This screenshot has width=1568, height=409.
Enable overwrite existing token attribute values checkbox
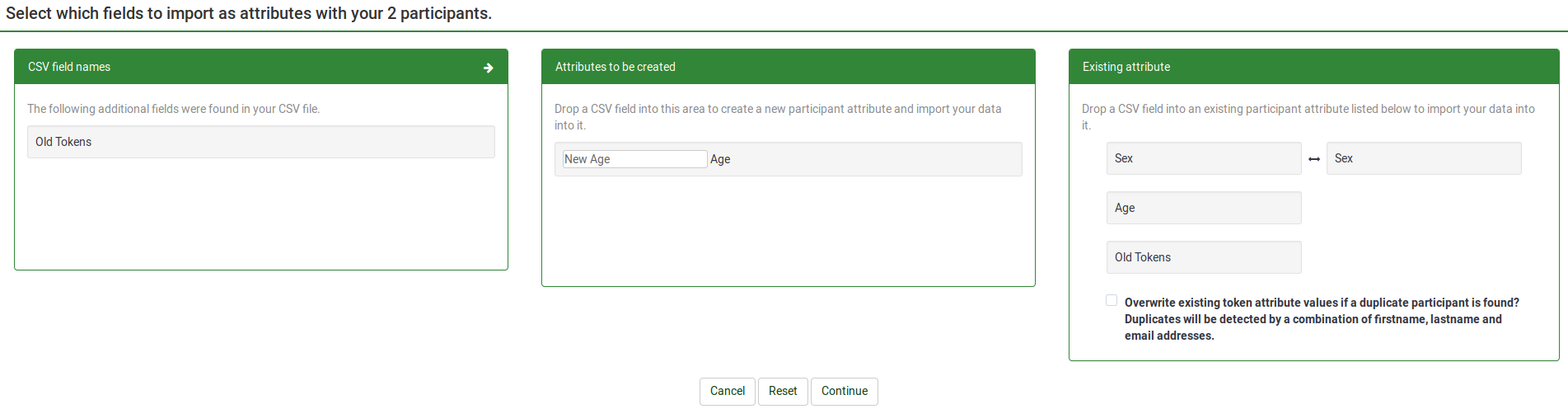(x=1112, y=301)
